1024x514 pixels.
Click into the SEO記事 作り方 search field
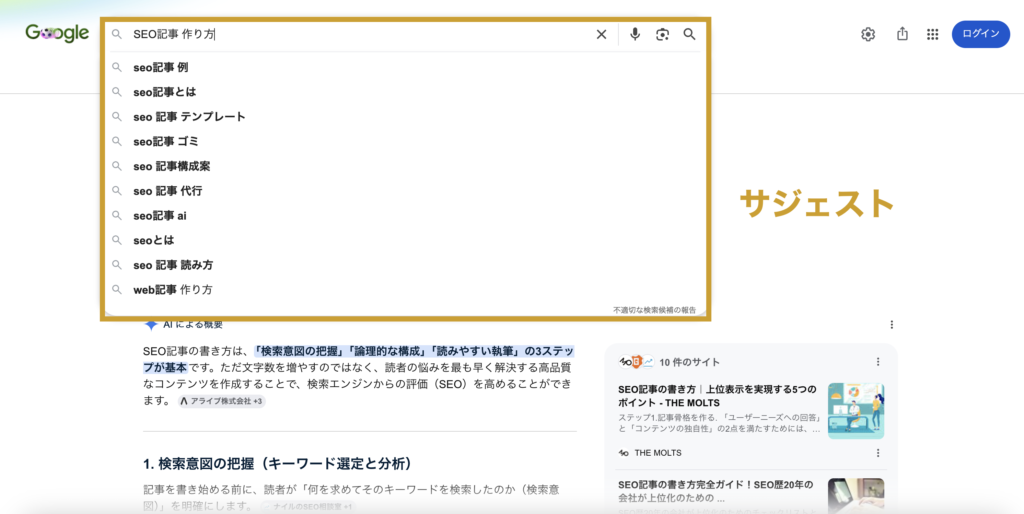click(x=359, y=35)
